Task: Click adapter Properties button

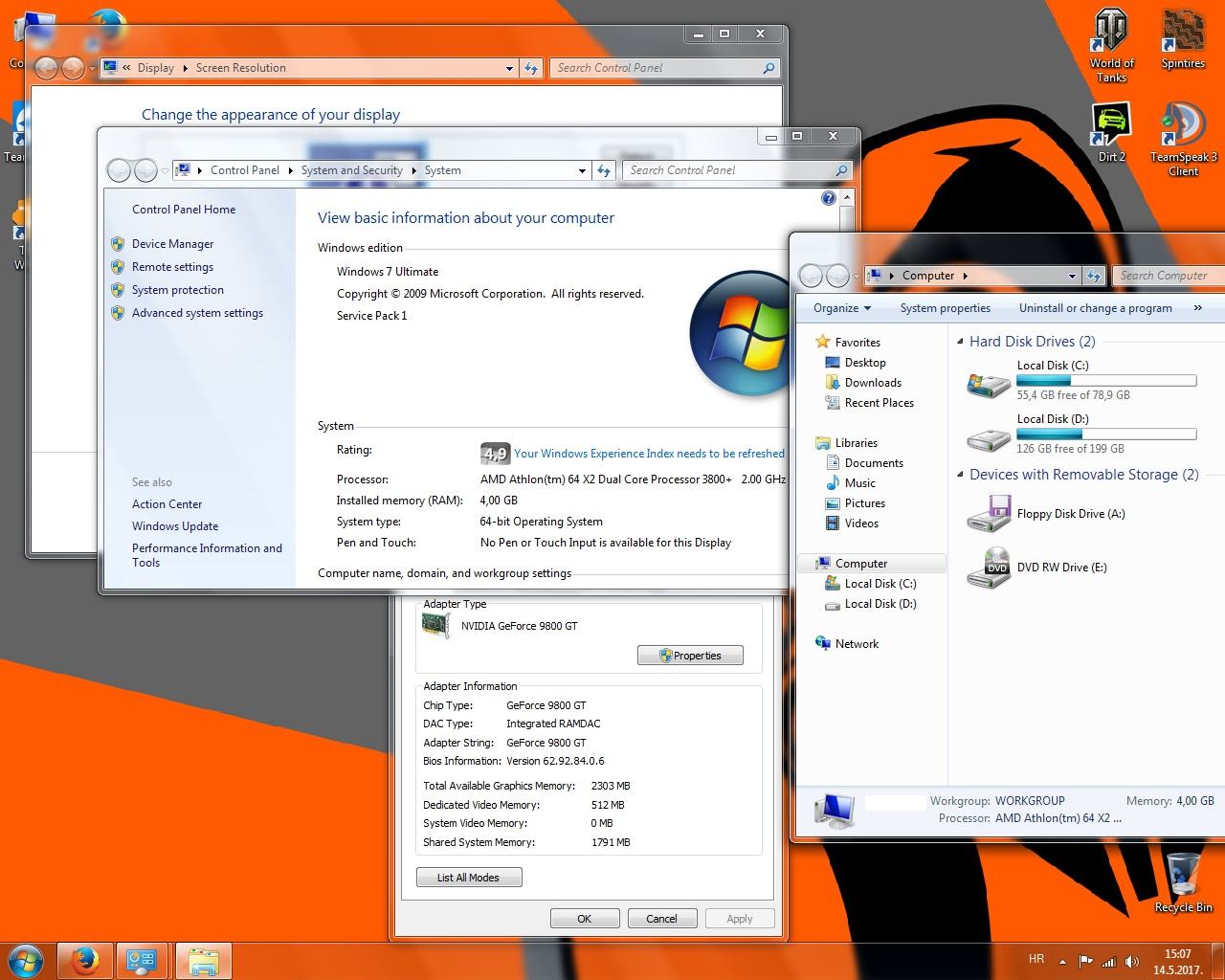Action: [690, 656]
